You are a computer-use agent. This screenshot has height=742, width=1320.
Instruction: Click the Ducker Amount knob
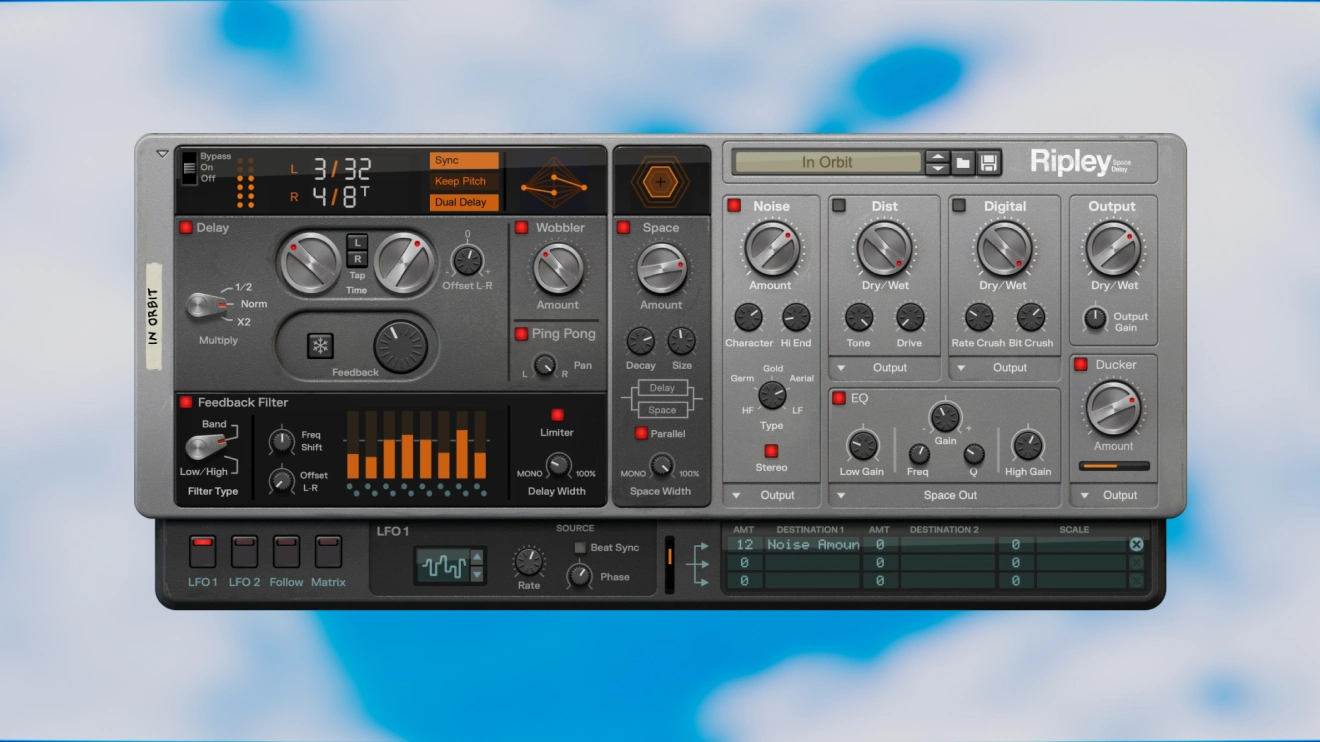1113,408
